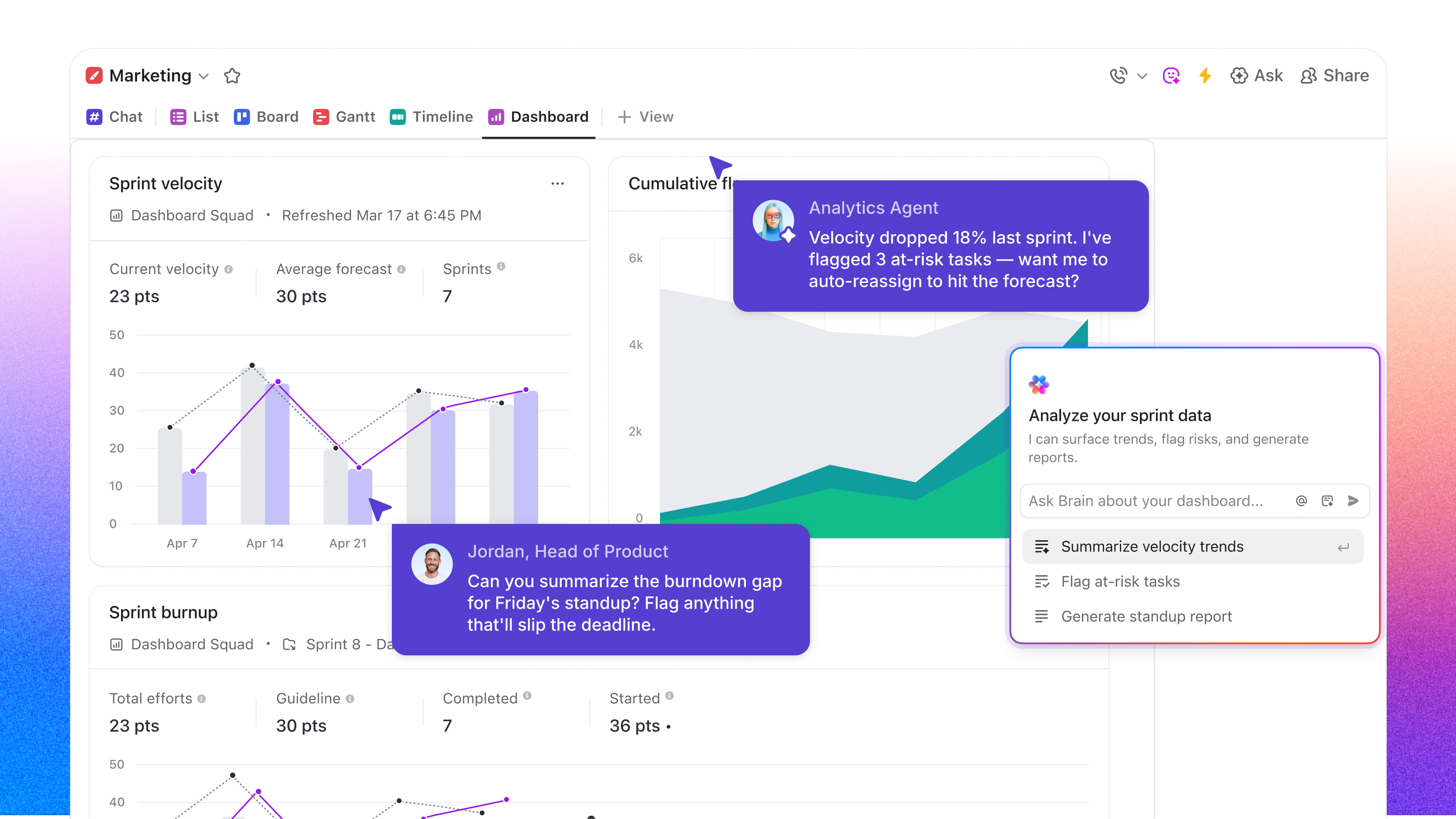
Task: Click the 36 pts Started value
Action: click(x=635, y=726)
